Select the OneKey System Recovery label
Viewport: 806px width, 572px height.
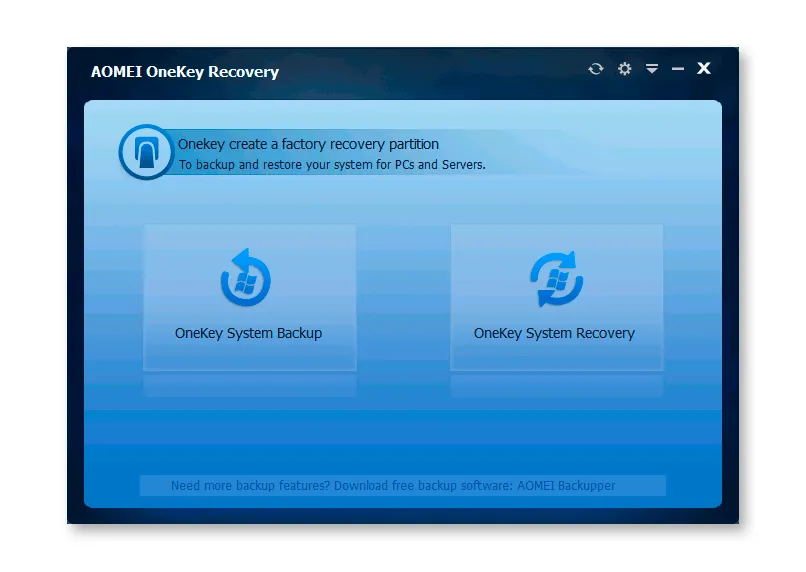[x=554, y=333]
